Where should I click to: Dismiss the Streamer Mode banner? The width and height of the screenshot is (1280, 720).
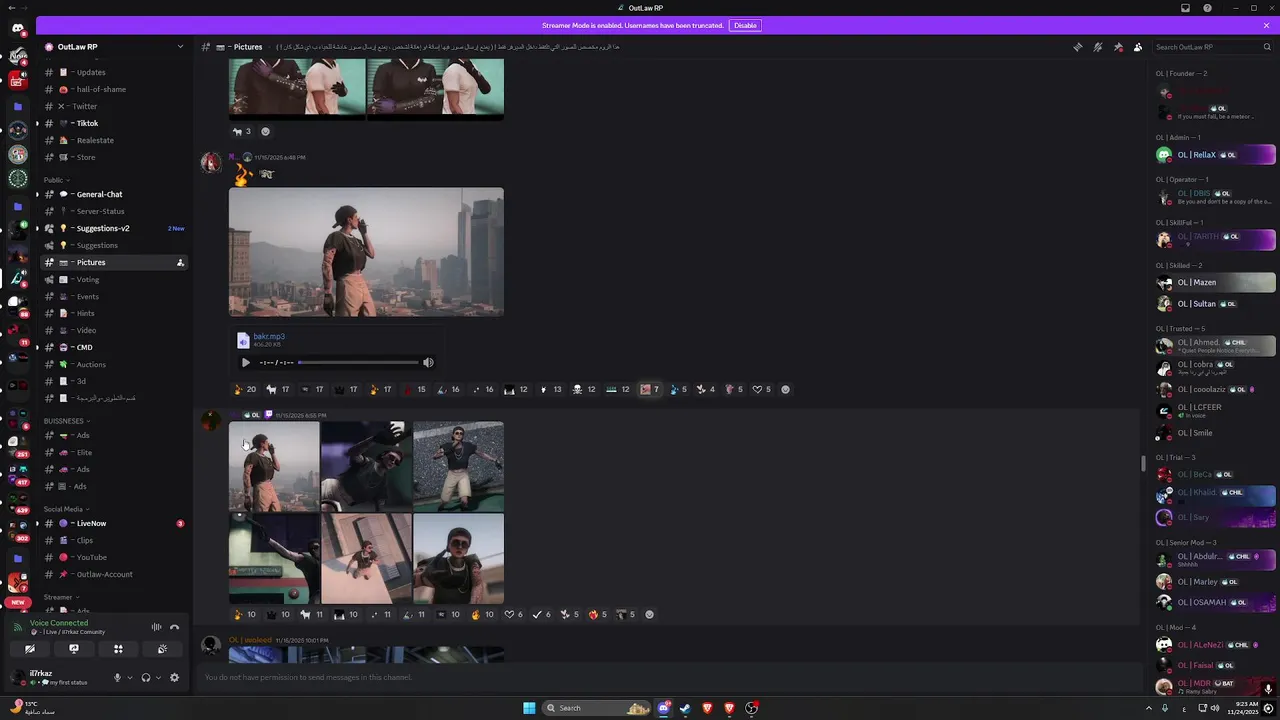click(x=1267, y=25)
